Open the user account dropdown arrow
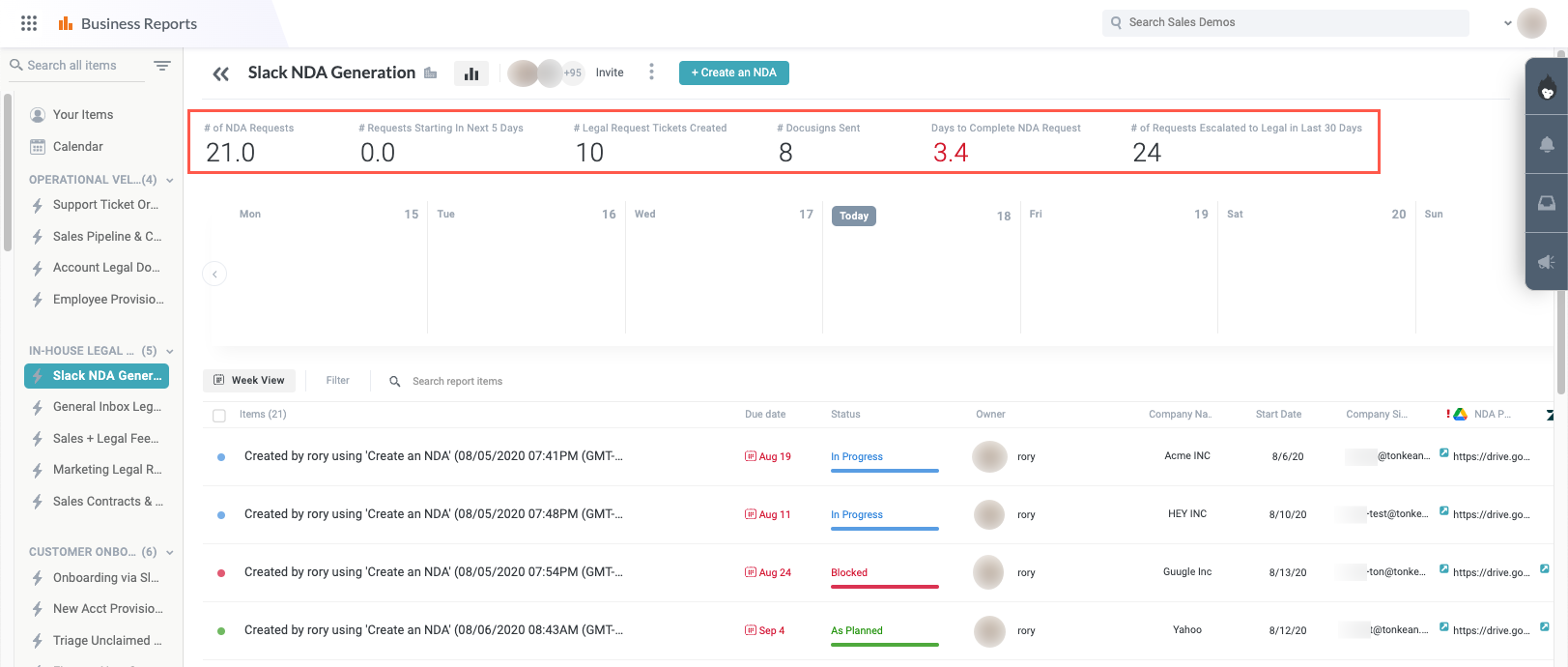 pos(1507,23)
